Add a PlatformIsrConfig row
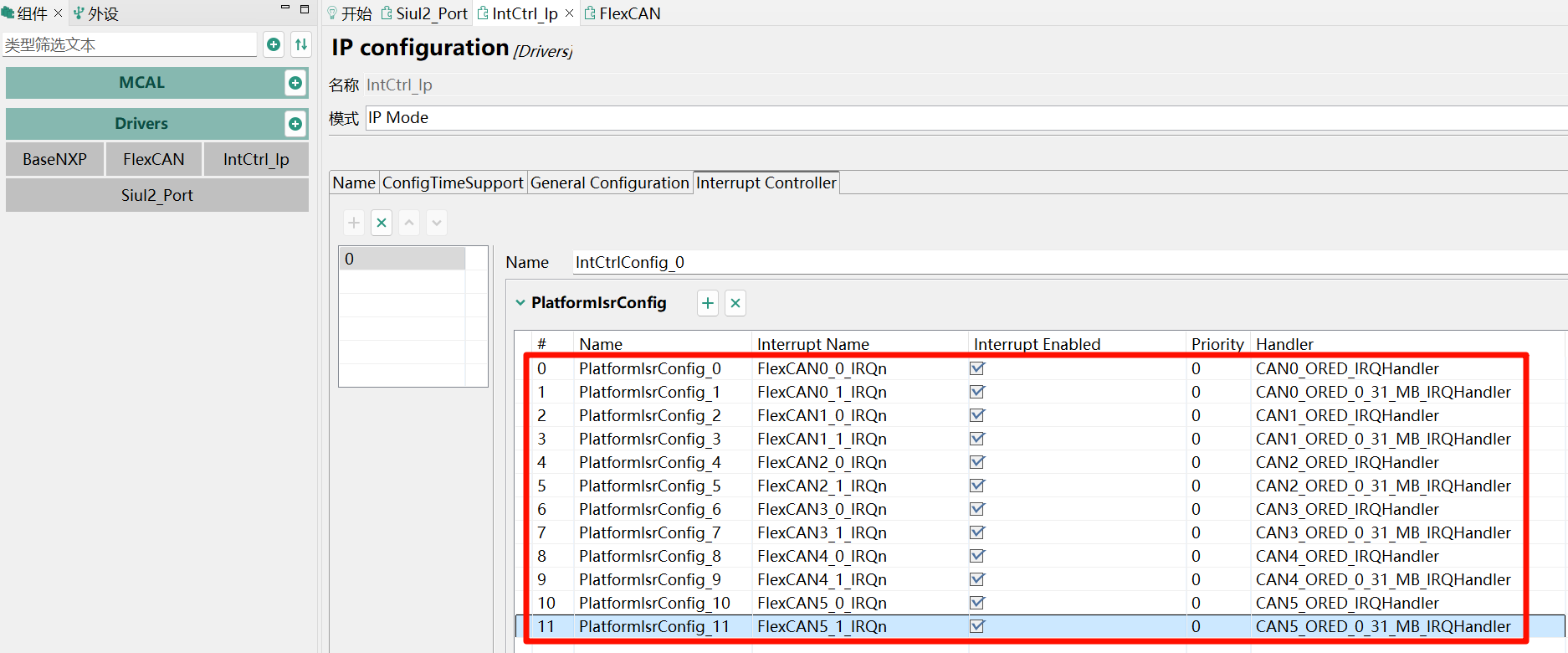1568x653 pixels. tap(708, 303)
